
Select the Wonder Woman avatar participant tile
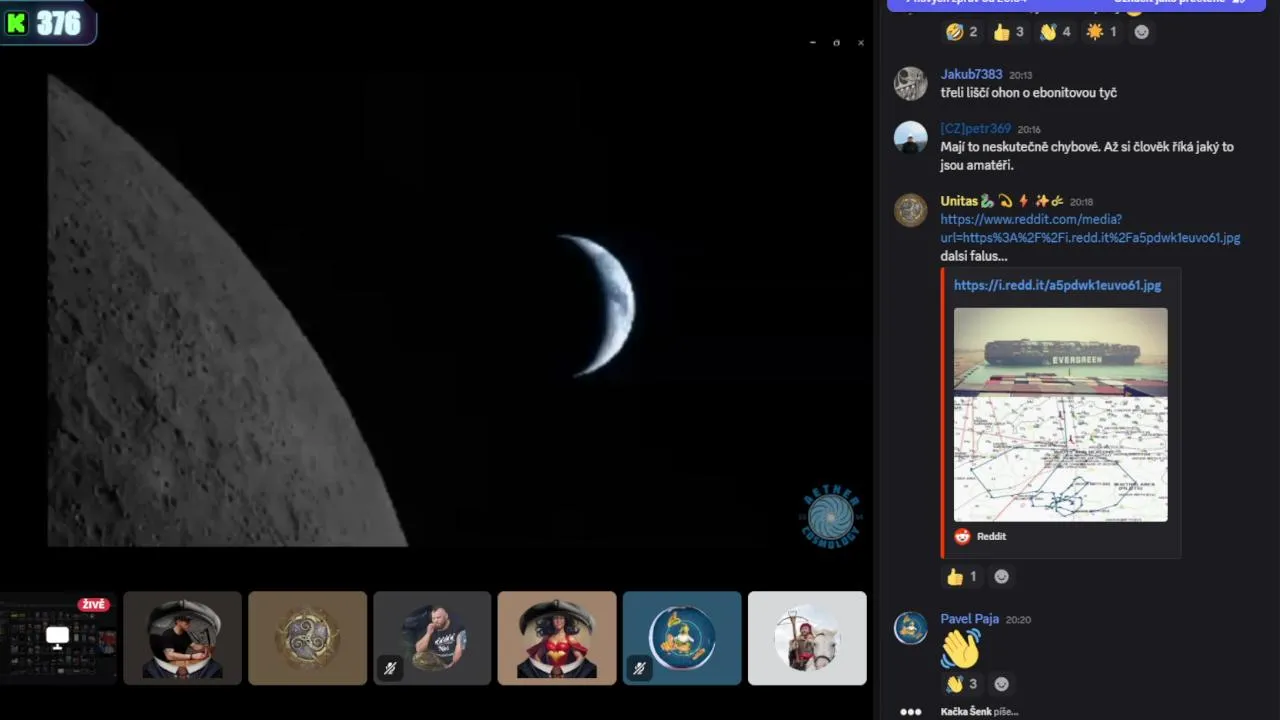(557, 638)
